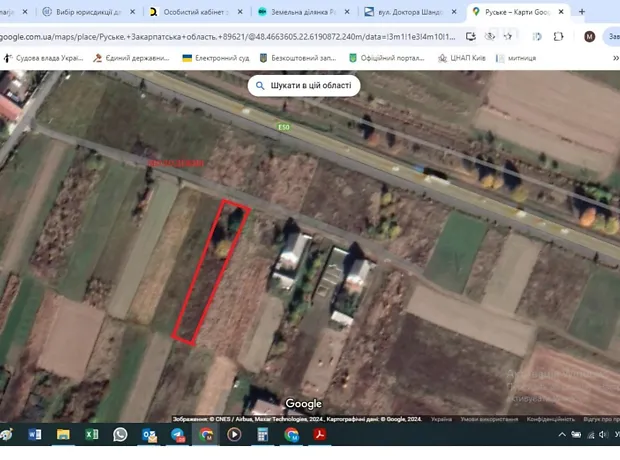Open the media player taskbar icon
Image resolution: width=620 pixels, height=460 pixels.
(x=234, y=435)
